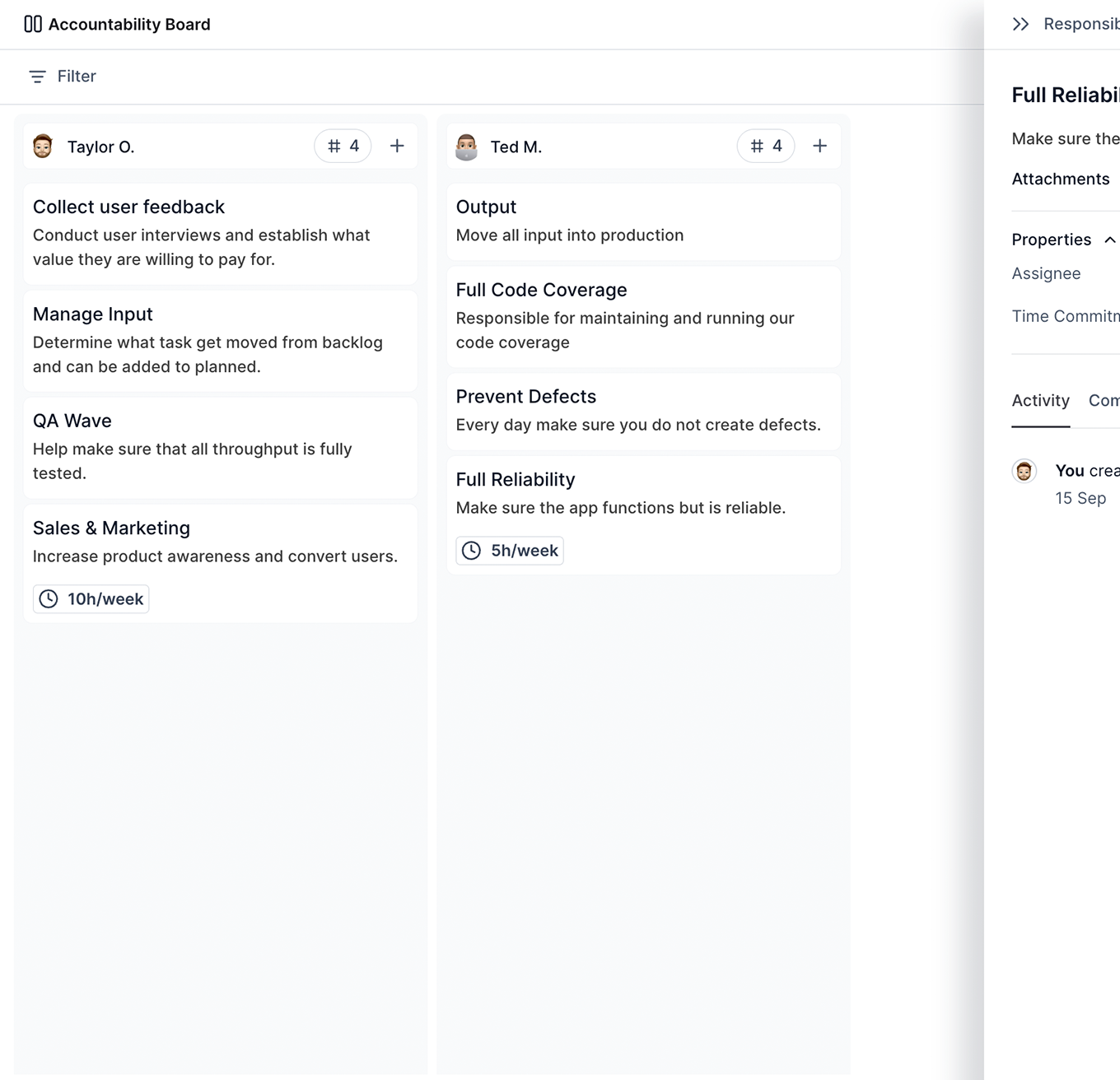
Task: Click the Accountability Board columns icon
Action: [33, 24]
